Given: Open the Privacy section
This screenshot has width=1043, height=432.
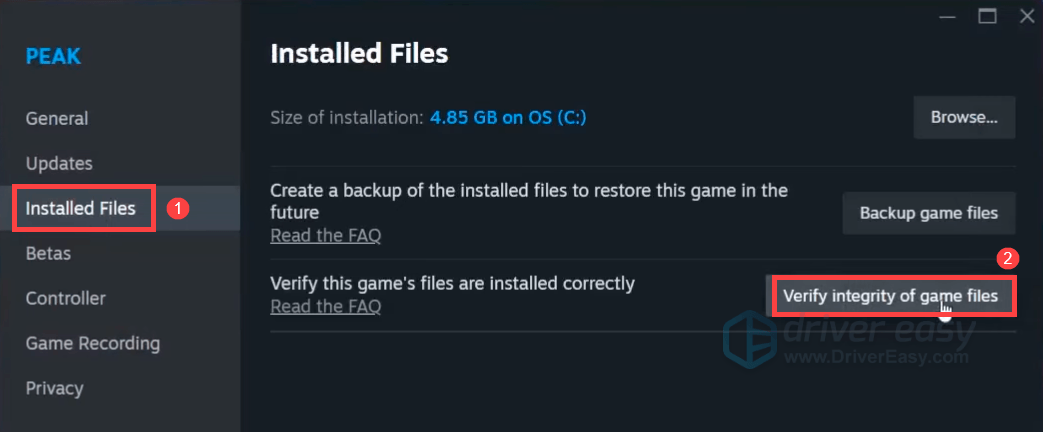Looking at the screenshot, I should [x=54, y=388].
